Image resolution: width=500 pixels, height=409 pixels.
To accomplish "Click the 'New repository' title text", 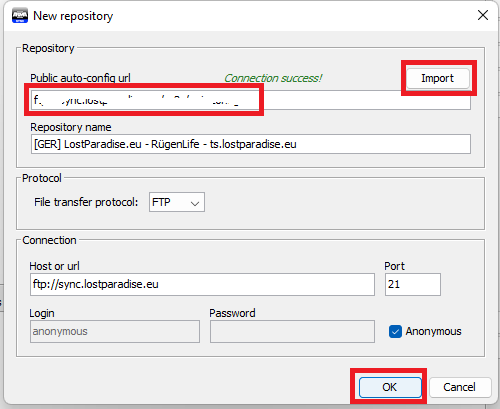I will point(73,16).
